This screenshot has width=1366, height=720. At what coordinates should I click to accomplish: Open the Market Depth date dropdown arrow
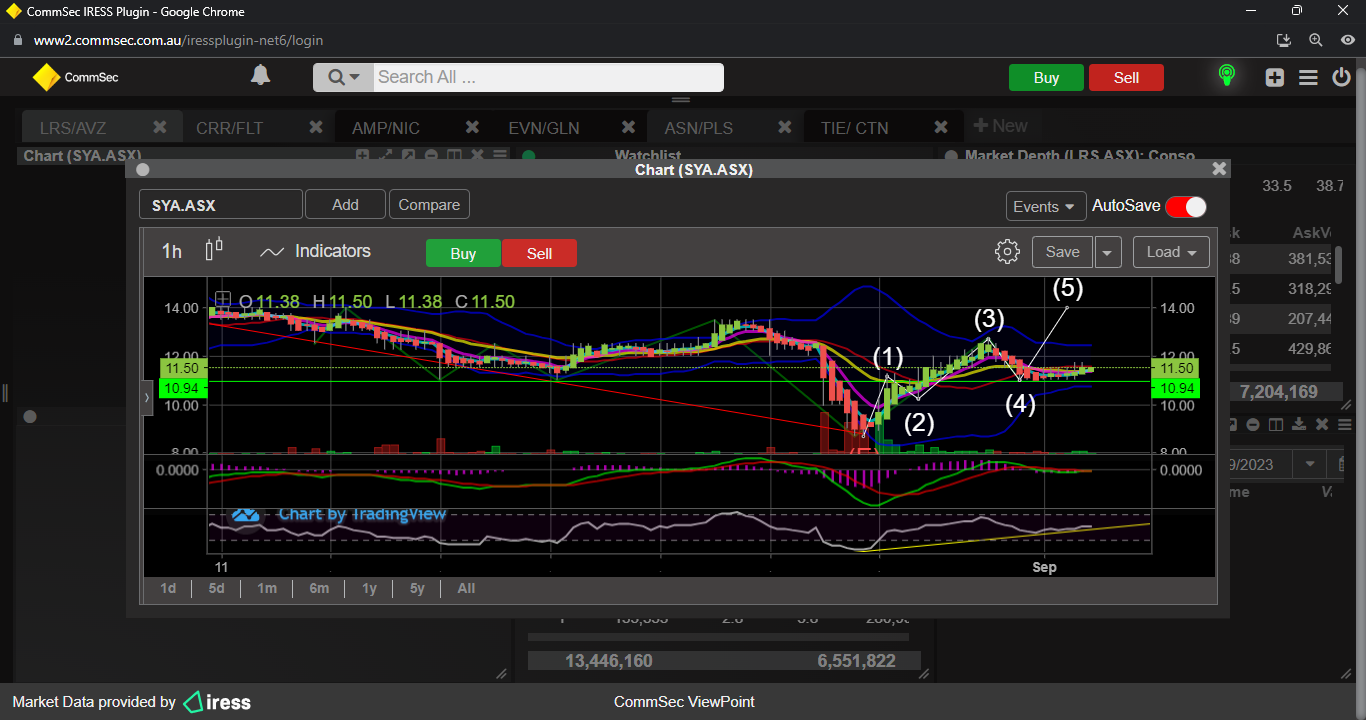[1308, 464]
